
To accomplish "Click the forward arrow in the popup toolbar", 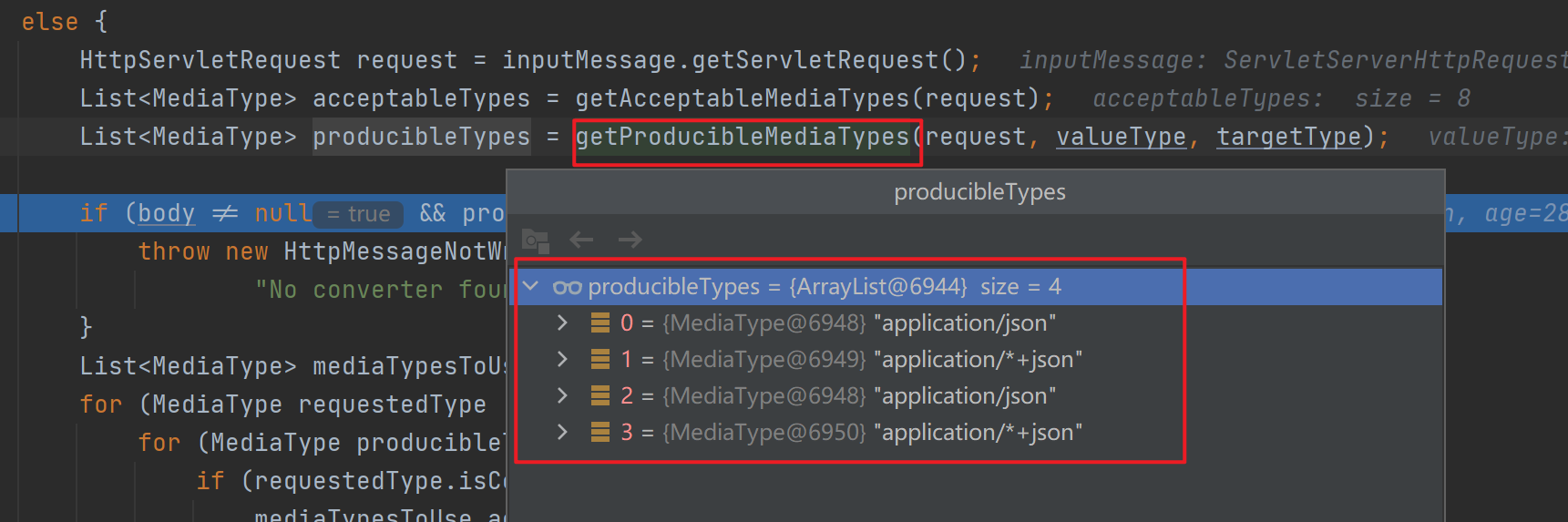I will 630,240.
